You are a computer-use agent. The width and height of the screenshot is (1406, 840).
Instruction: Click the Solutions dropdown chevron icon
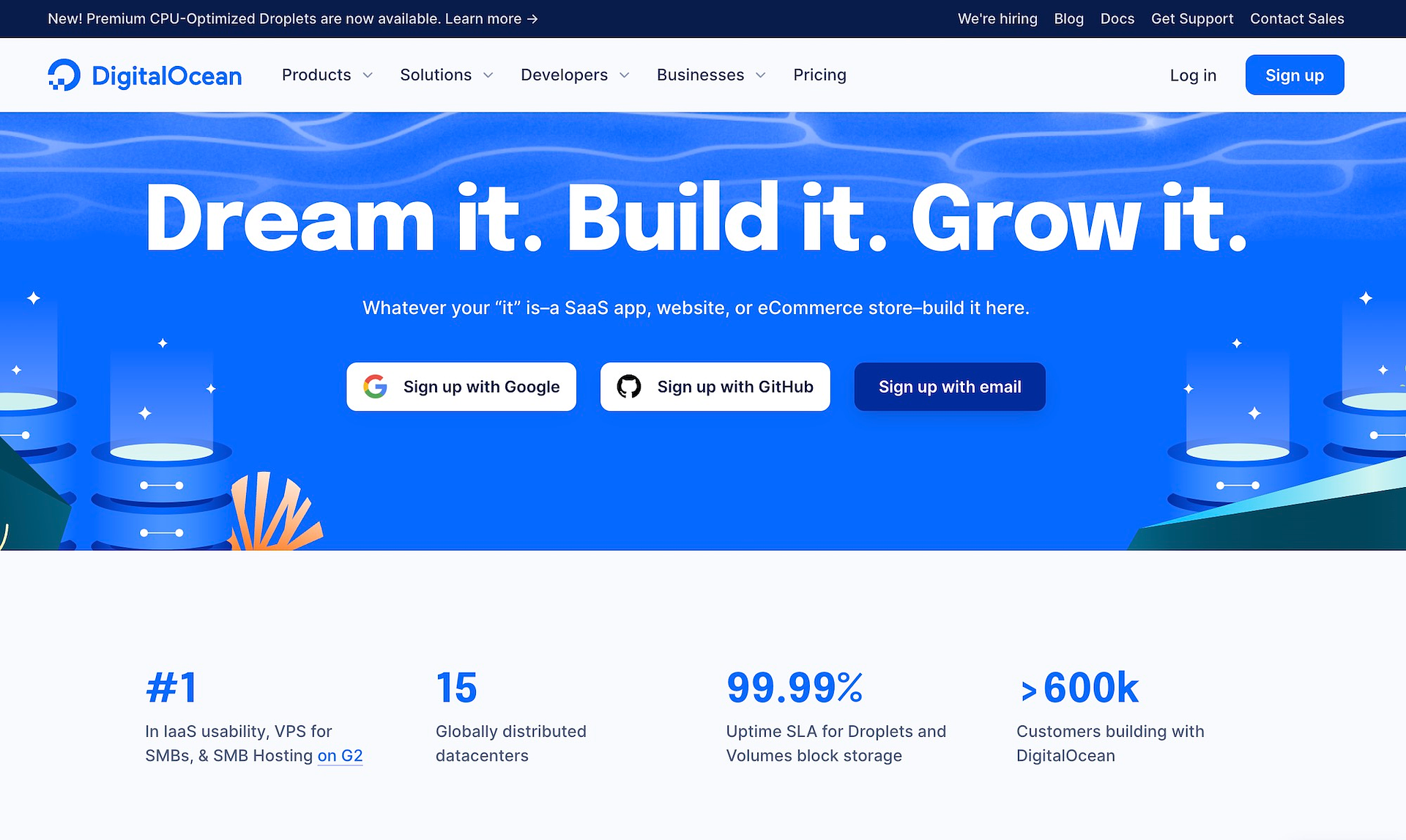coord(490,75)
